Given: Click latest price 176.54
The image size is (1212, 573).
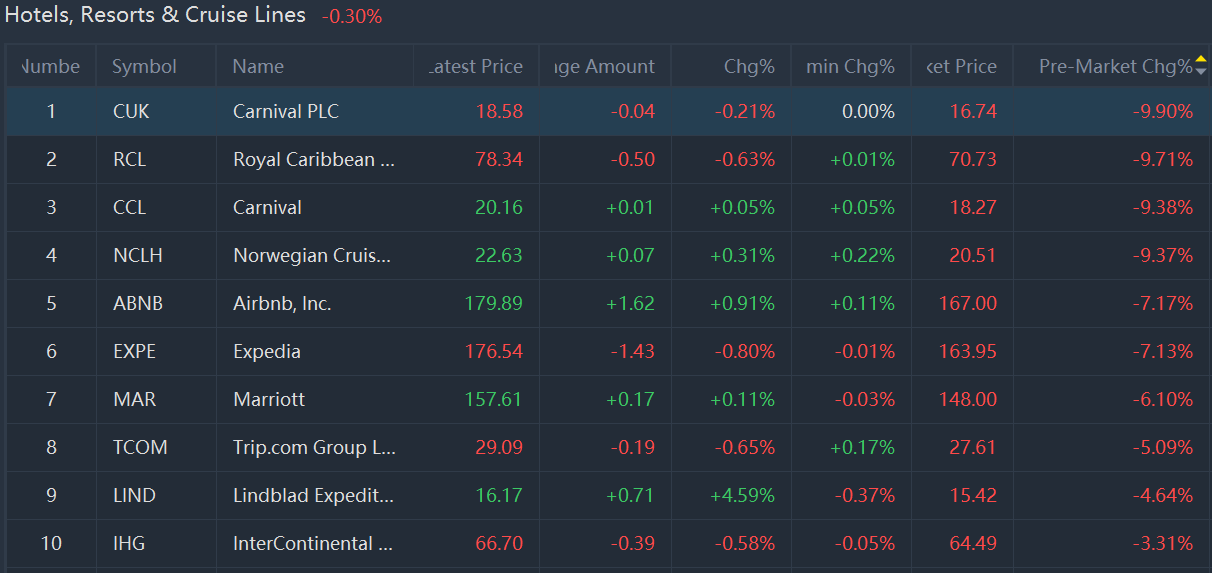Looking at the screenshot, I should 494,351.
